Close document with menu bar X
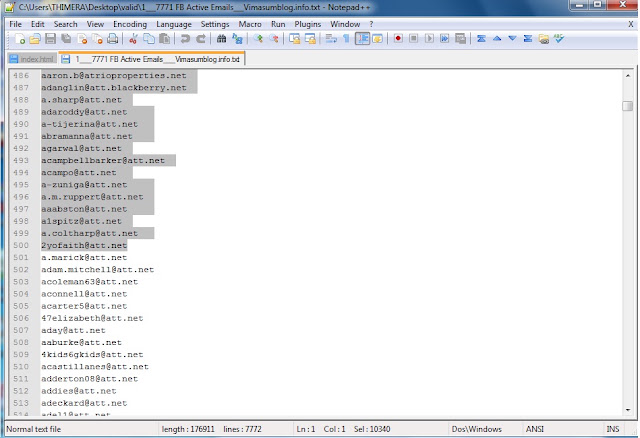This screenshot has width=640, height=438. (631, 24)
